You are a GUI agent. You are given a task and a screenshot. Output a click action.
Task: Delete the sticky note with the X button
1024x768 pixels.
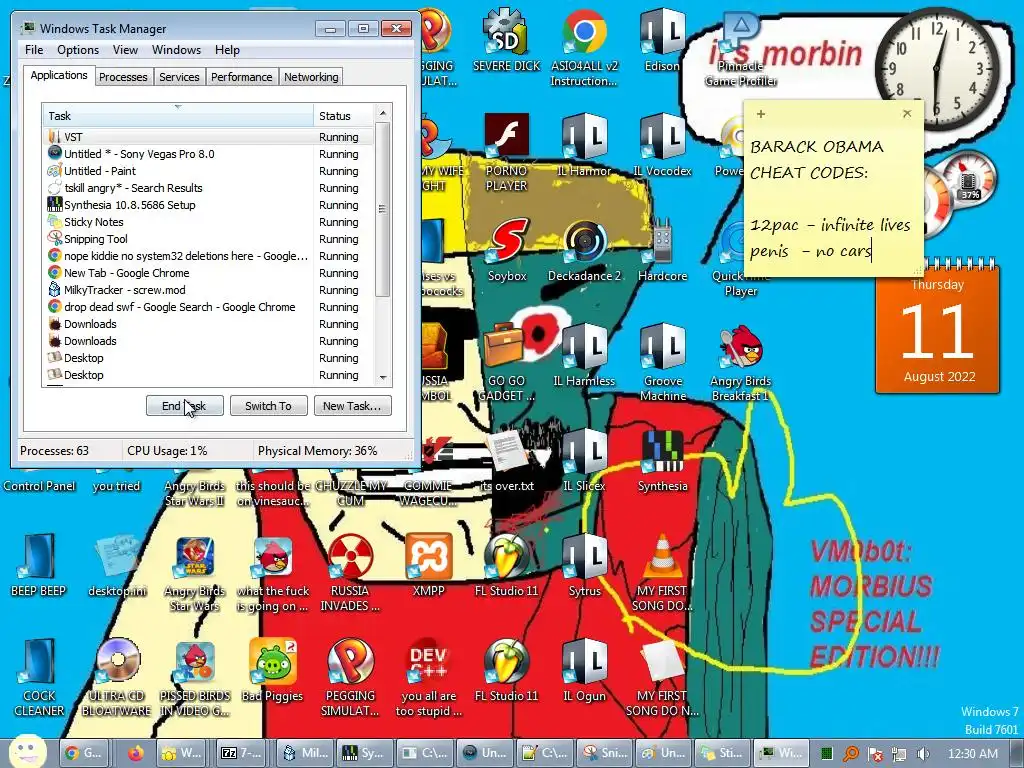[x=906, y=114]
